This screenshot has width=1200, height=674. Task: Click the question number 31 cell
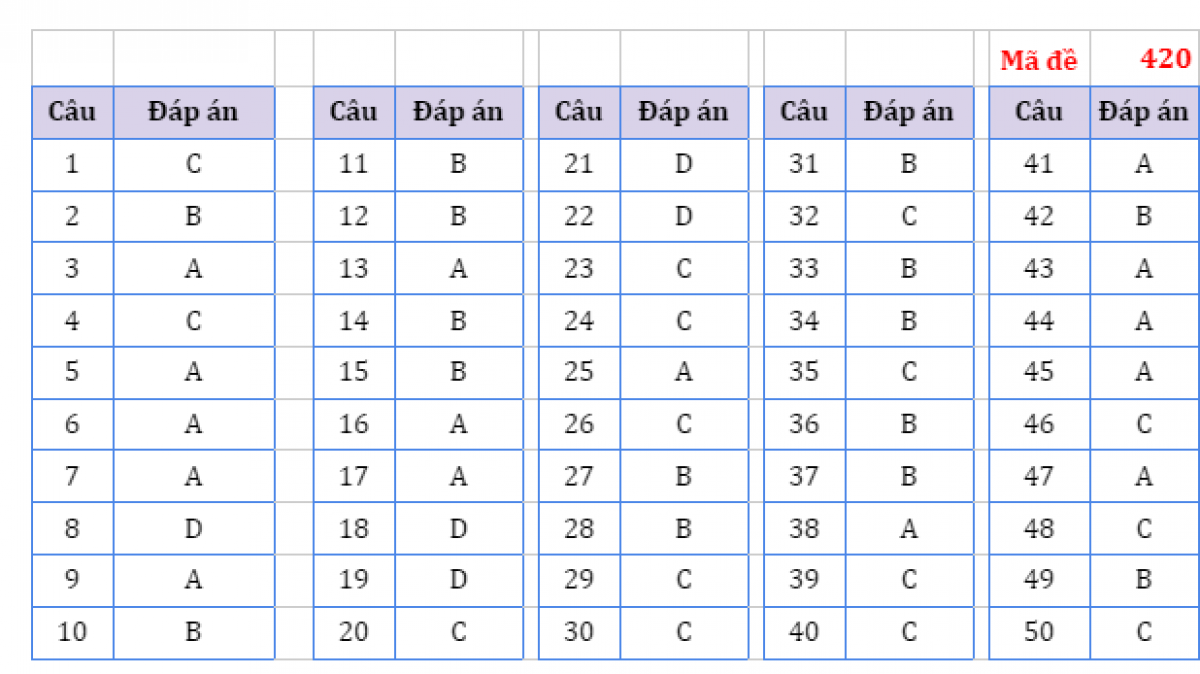pos(804,164)
